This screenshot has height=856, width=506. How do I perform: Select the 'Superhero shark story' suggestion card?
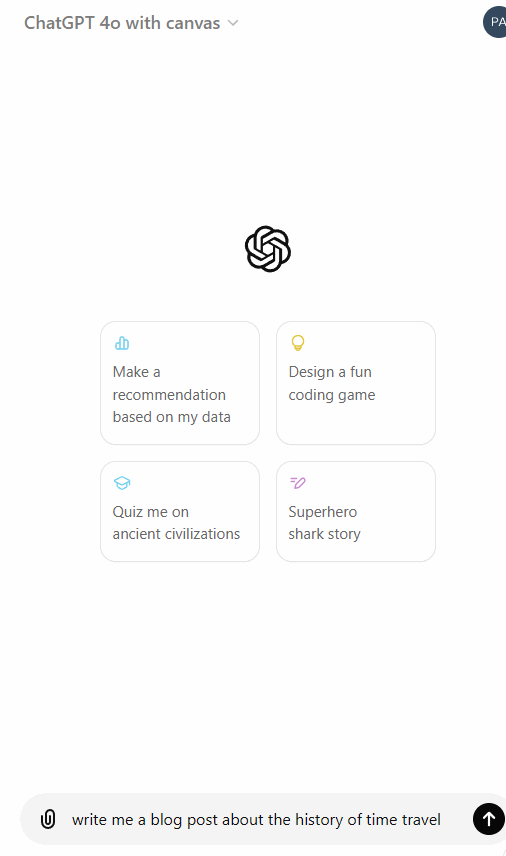tap(355, 511)
